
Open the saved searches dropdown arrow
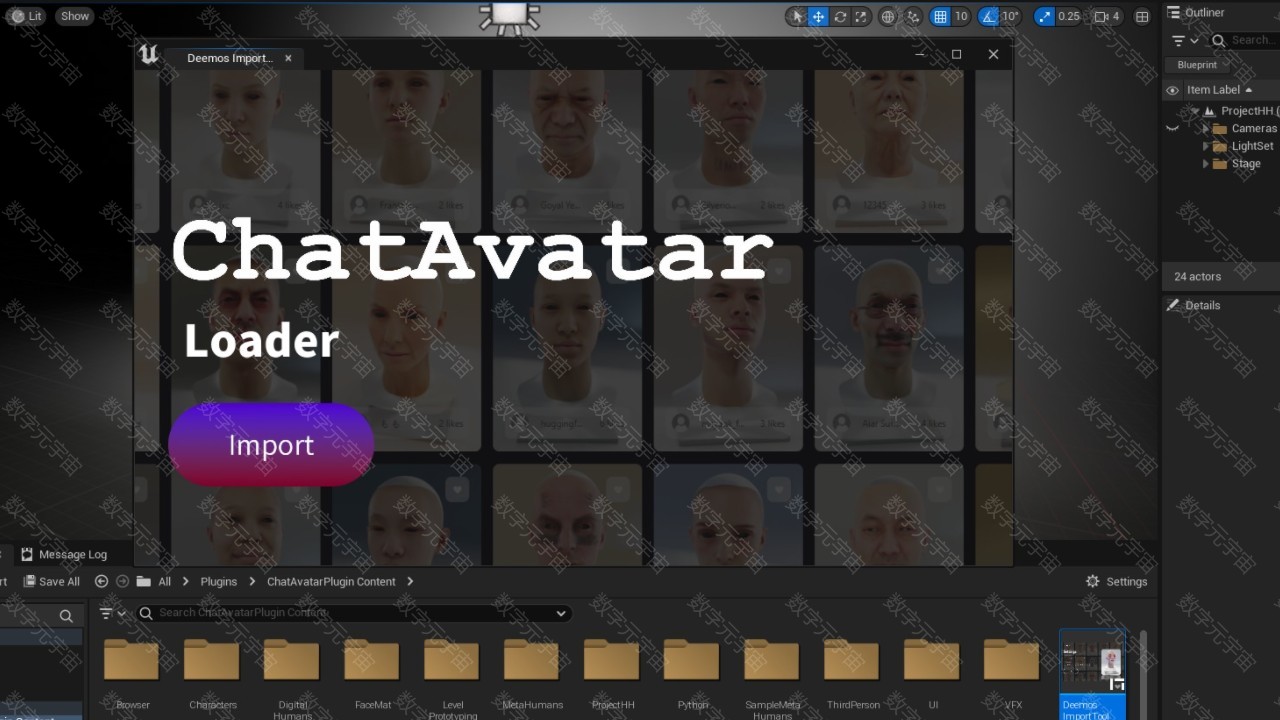click(x=561, y=613)
